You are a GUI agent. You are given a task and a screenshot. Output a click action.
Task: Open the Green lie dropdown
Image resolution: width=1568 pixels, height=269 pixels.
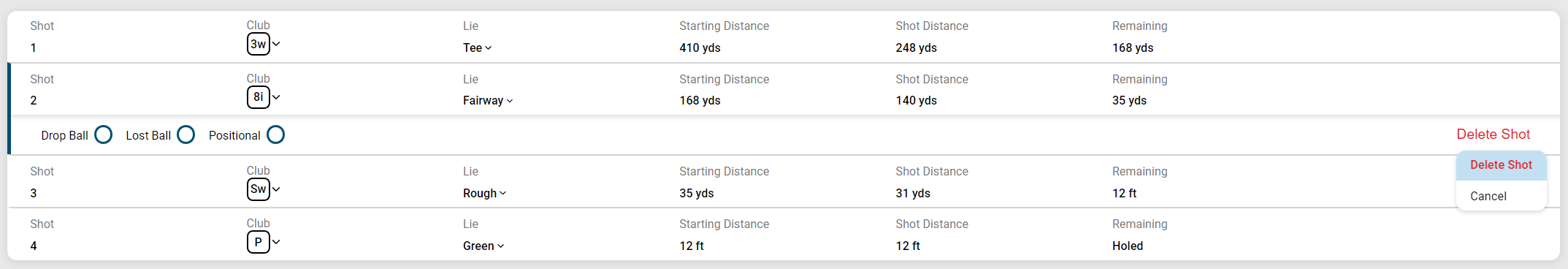click(x=483, y=246)
